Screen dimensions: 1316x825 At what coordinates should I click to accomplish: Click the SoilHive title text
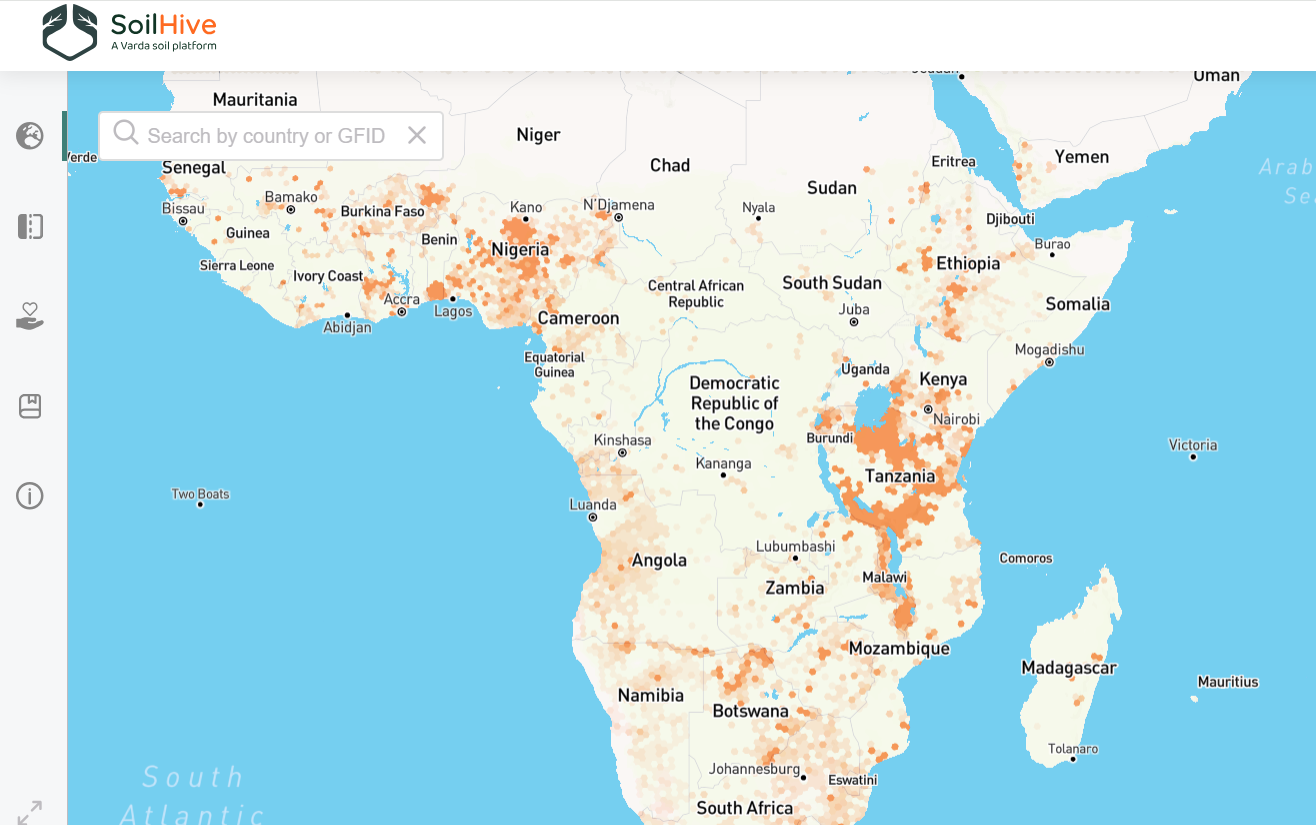coord(163,25)
